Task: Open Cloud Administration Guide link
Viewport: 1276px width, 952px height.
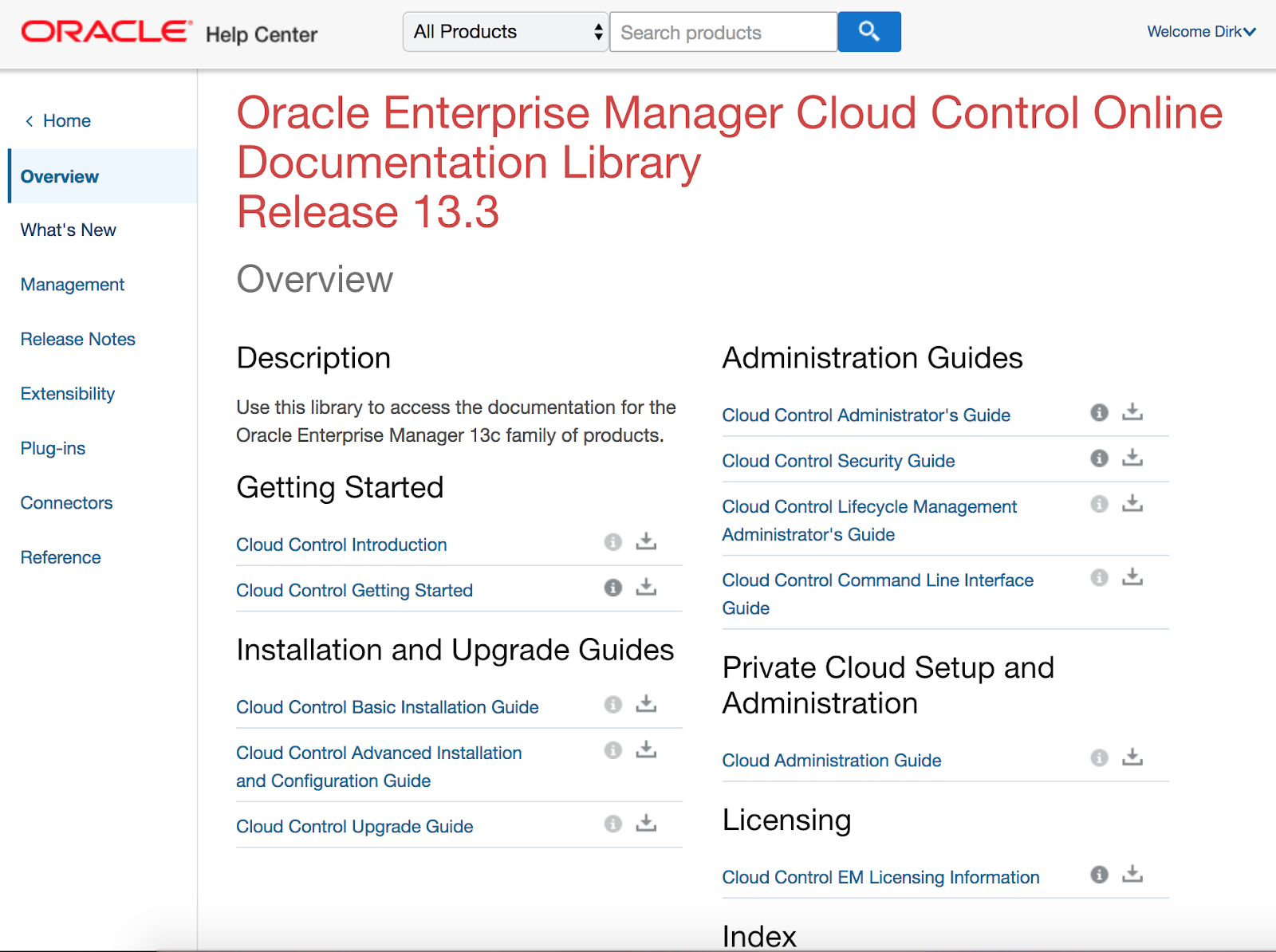Action: pos(832,761)
